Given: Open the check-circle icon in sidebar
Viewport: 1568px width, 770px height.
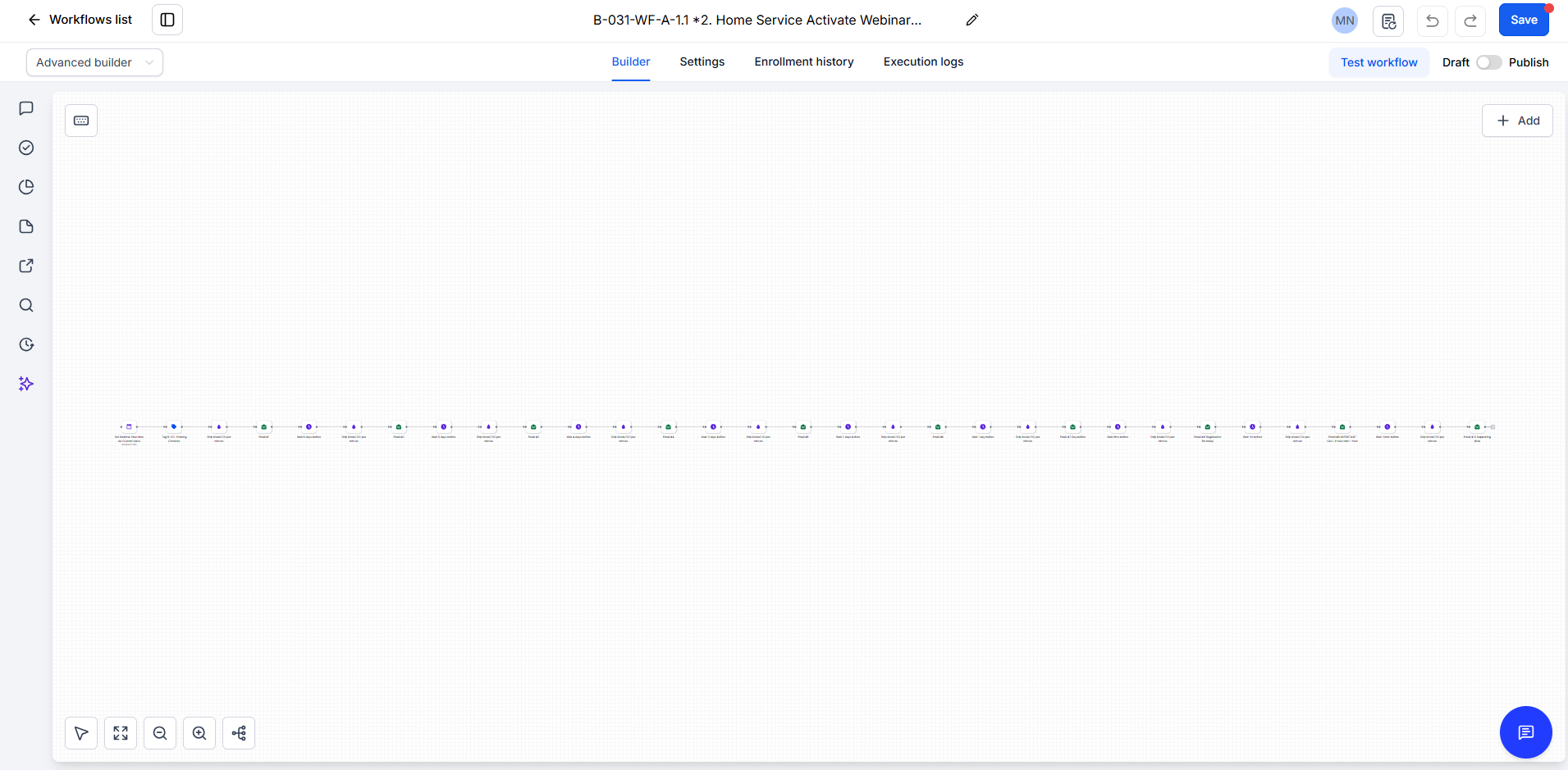Looking at the screenshot, I should (26, 148).
